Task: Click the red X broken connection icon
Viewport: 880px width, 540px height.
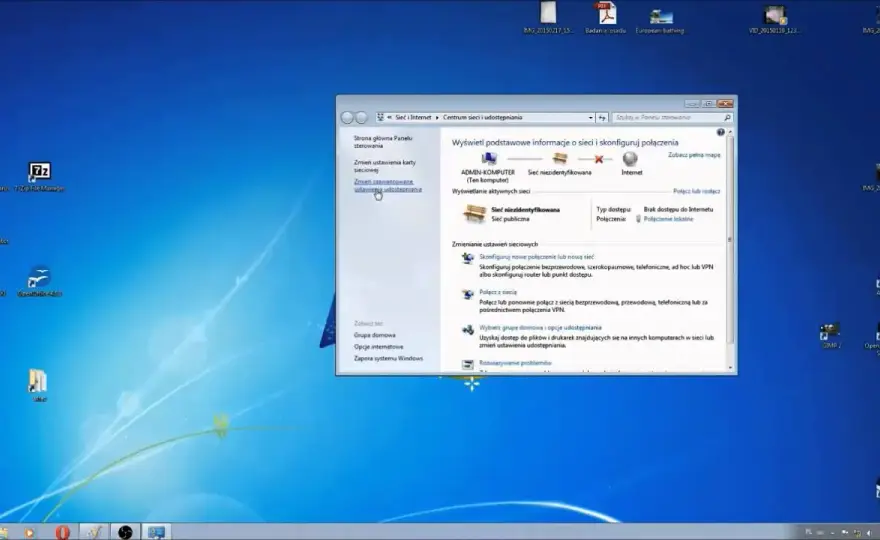Action: tap(599, 159)
